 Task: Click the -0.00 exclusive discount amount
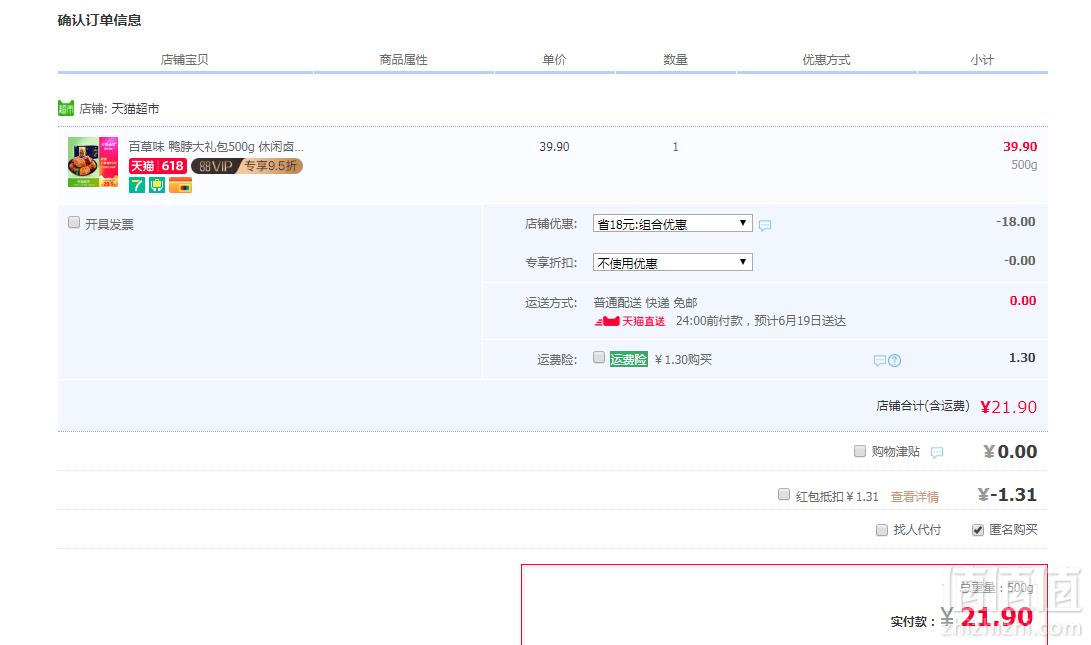1019,261
